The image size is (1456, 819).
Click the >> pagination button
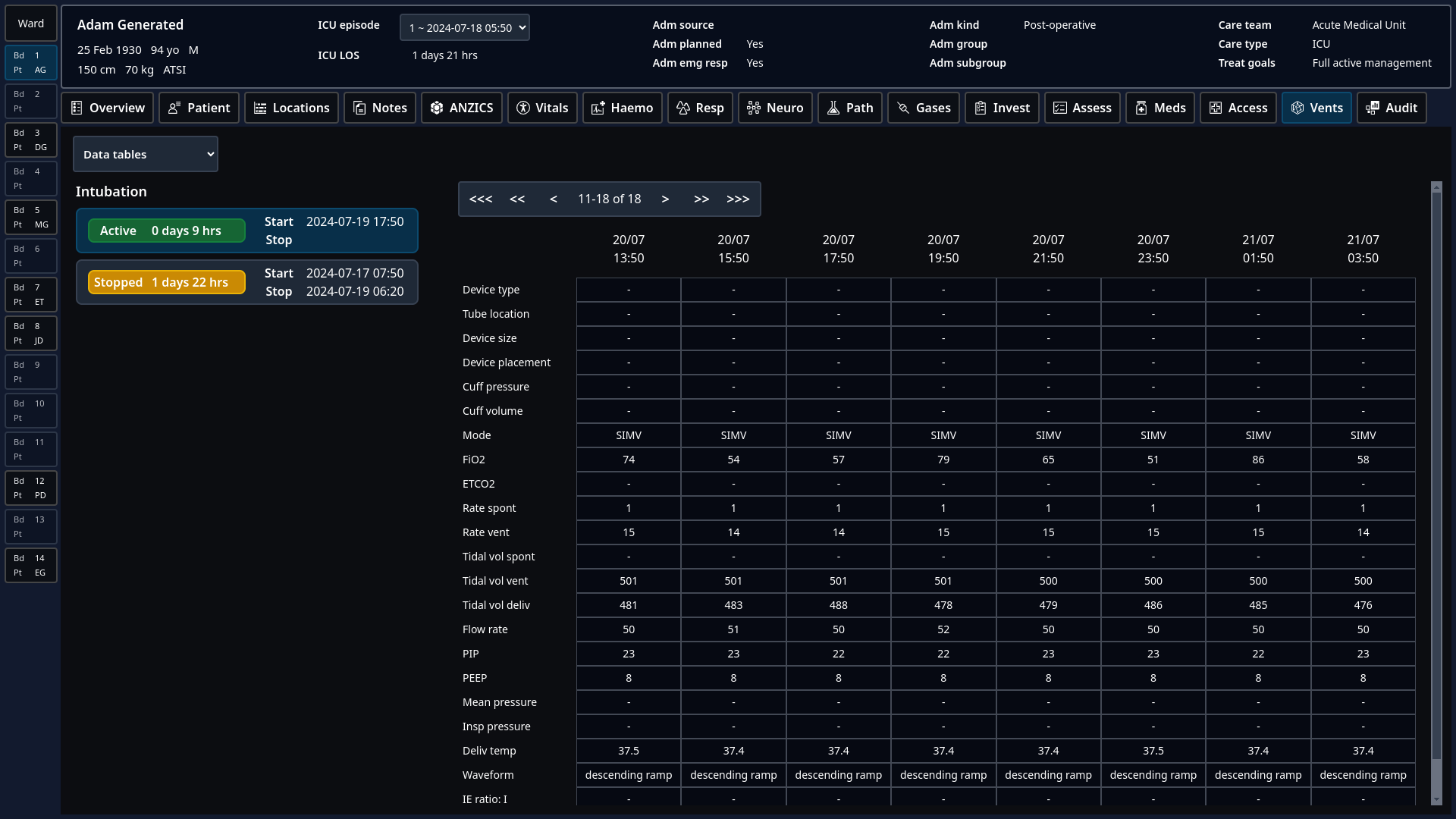[x=701, y=199]
